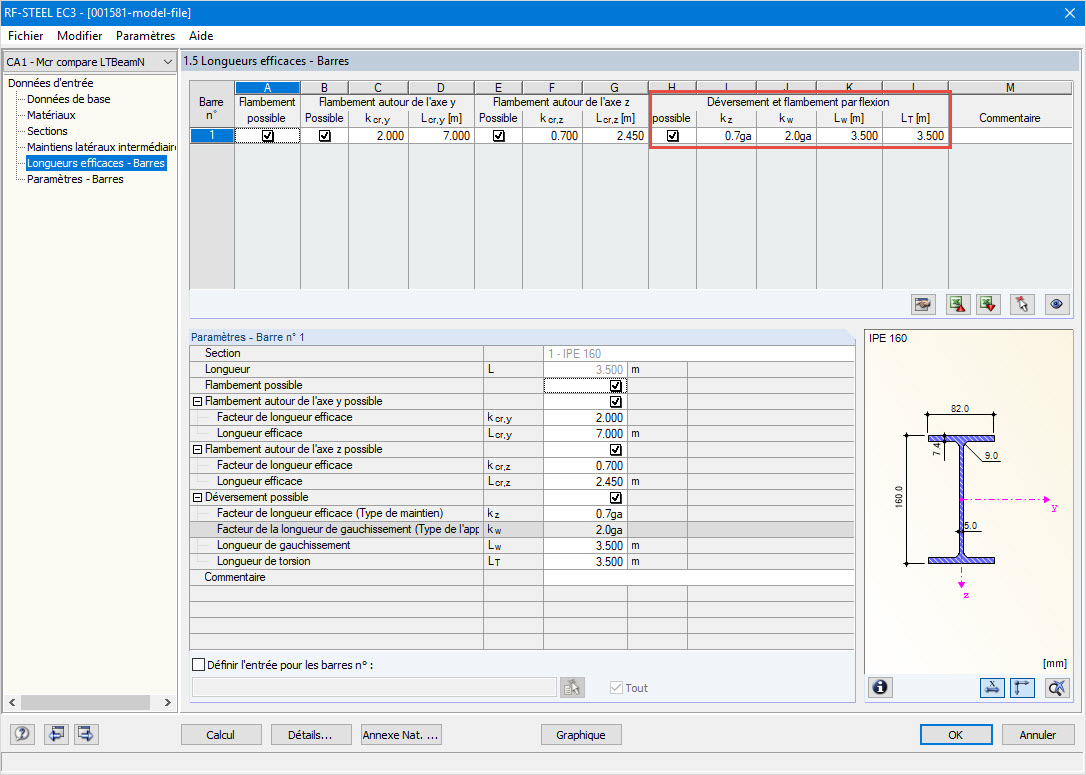Click the OK button
The height and width of the screenshot is (775, 1086).
[x=956, y=735]
